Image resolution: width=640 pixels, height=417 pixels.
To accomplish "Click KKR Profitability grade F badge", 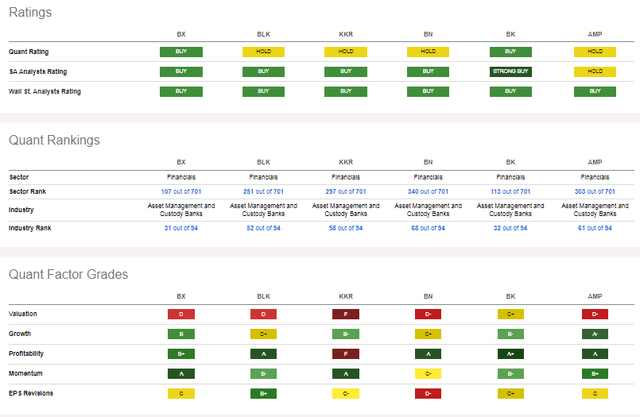I will (346, 354).
